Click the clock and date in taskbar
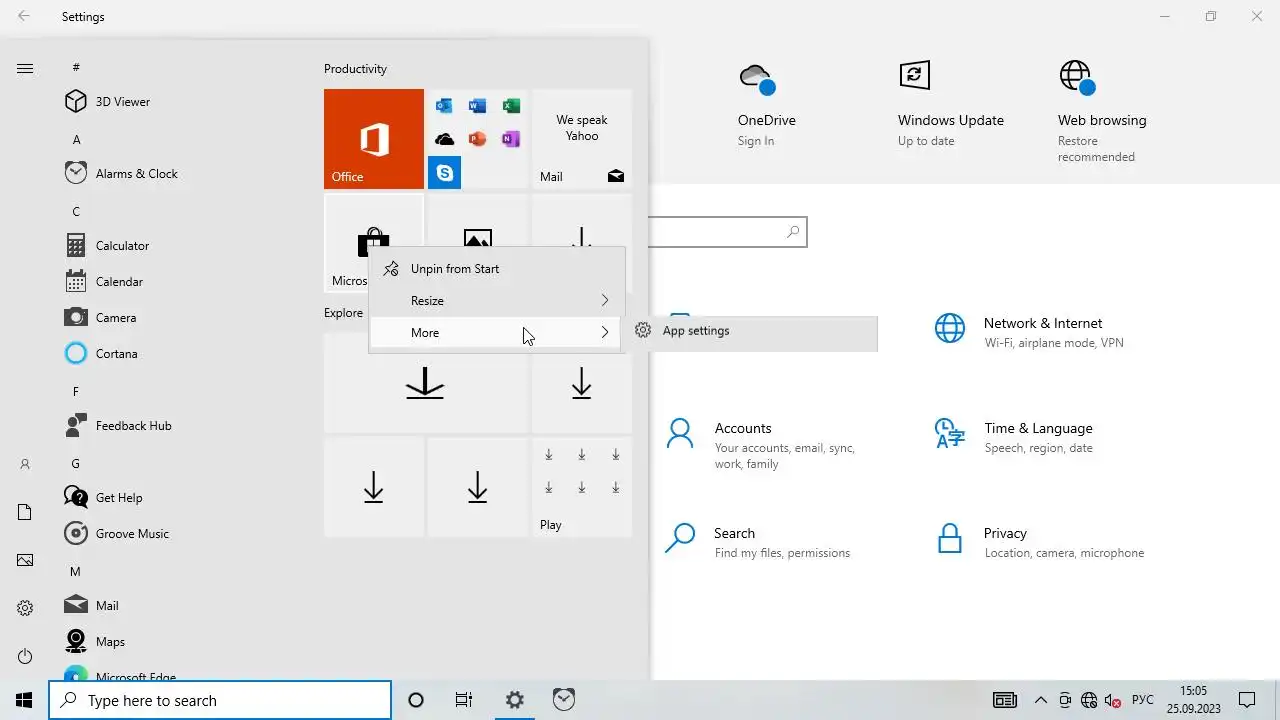 point(1193,700)
